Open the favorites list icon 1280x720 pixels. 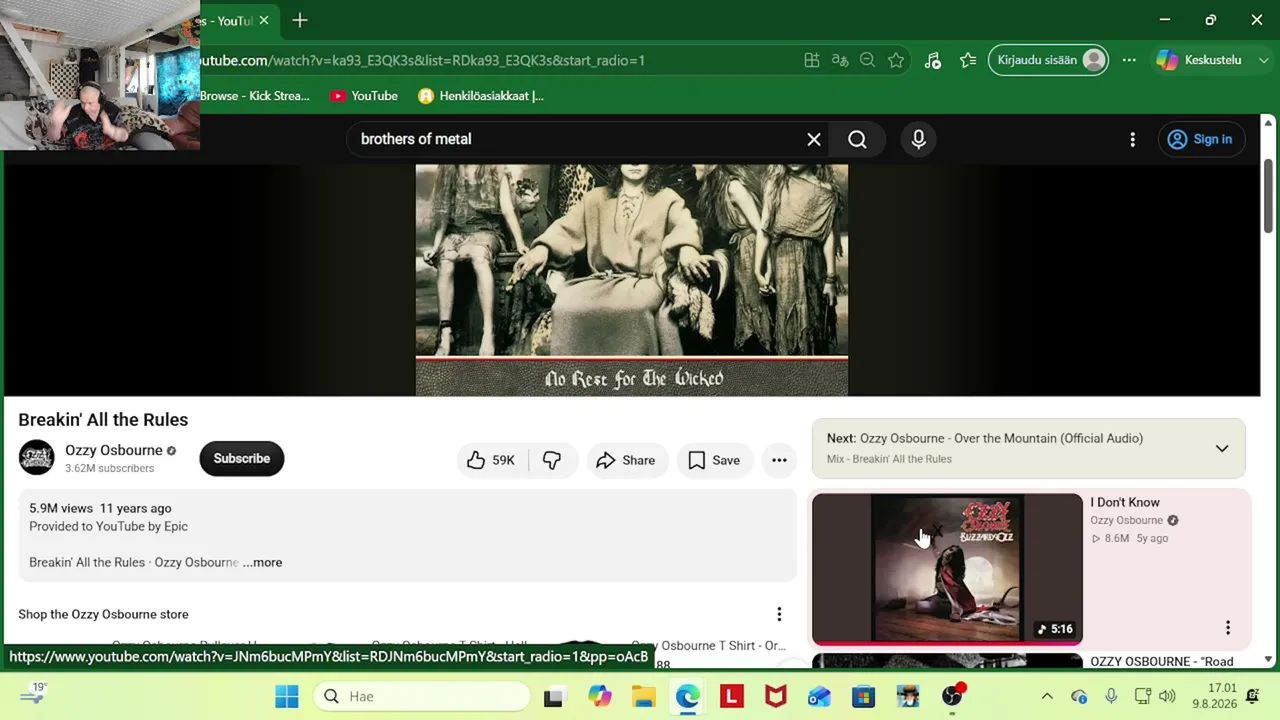pyautogui.click(x=968, y=61)
